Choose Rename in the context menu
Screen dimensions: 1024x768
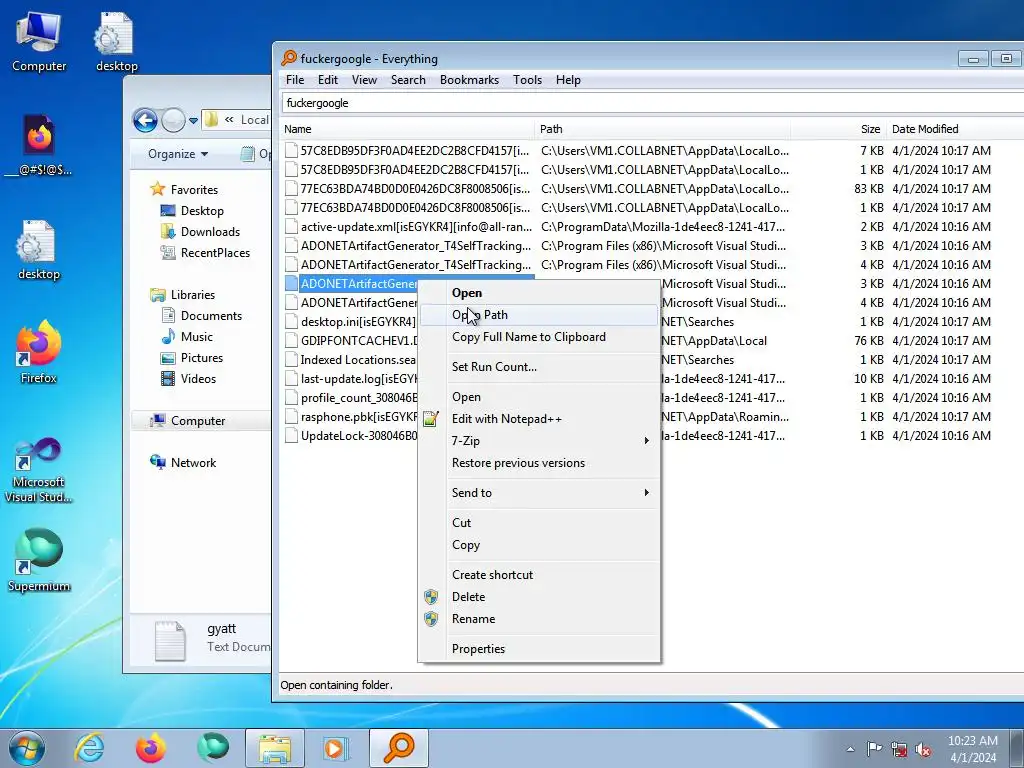tap(539, 619)
